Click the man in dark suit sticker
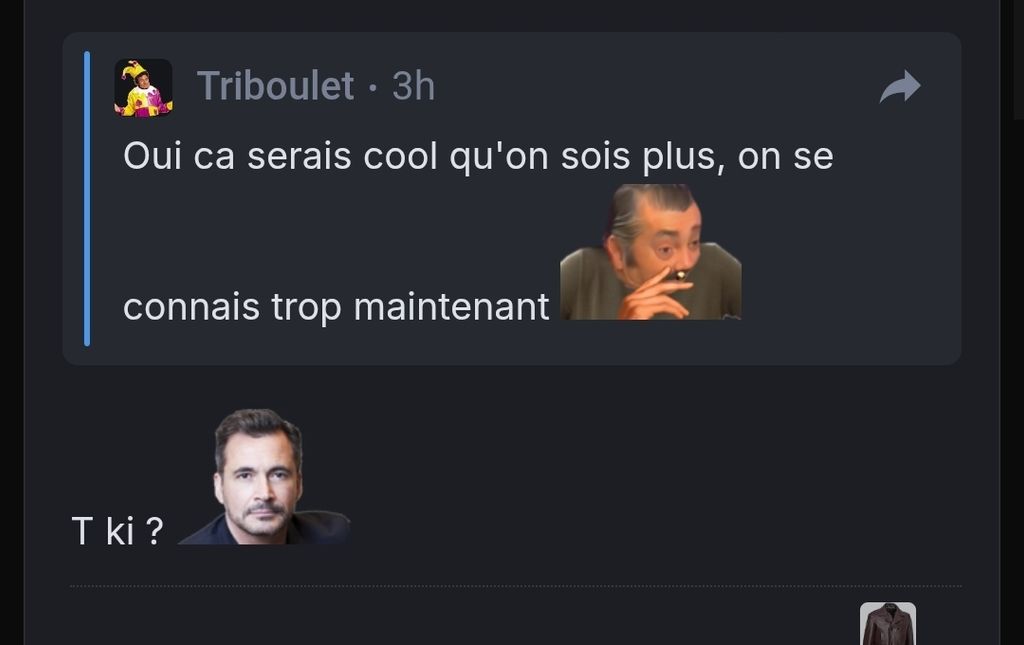 coord(264,477)
